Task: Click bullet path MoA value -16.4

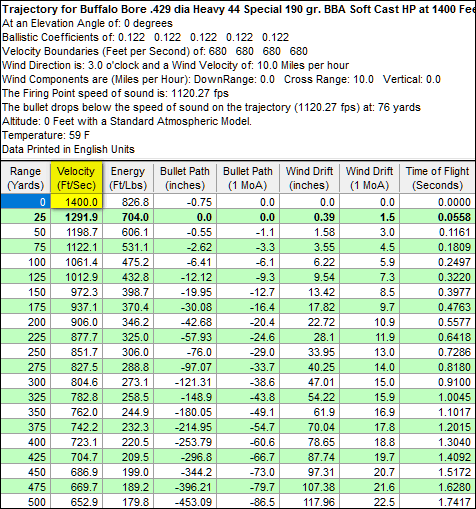Action: (248, 307)
